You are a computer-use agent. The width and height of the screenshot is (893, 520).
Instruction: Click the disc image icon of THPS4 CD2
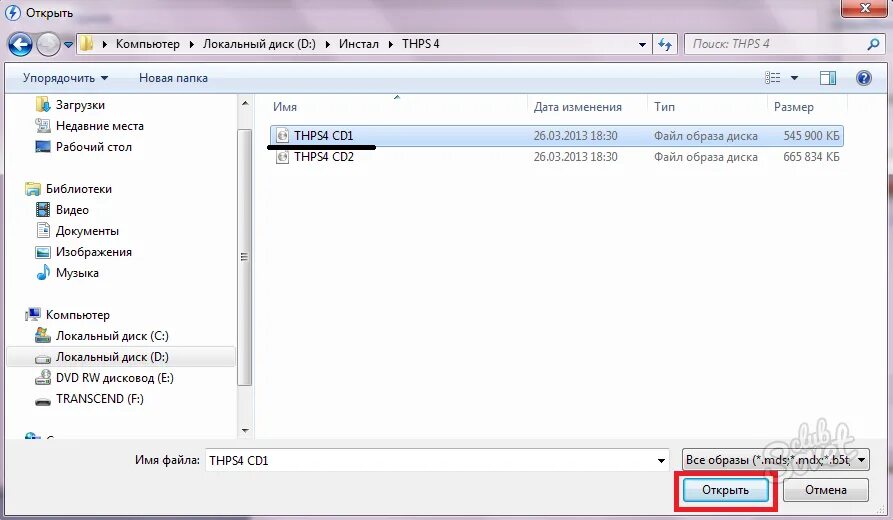[x=282, y=157]
